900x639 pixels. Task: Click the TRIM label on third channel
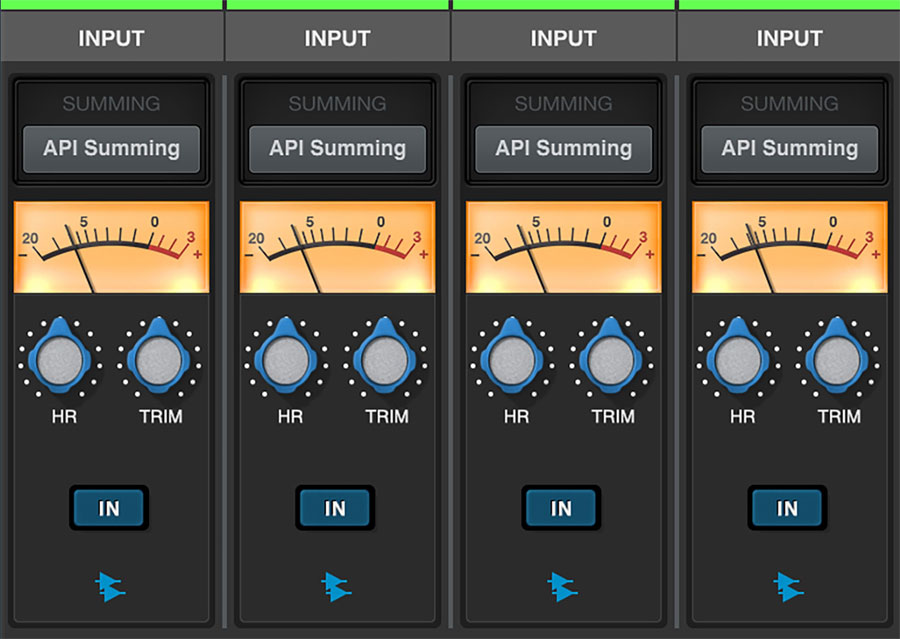click(x=613, y=416)
